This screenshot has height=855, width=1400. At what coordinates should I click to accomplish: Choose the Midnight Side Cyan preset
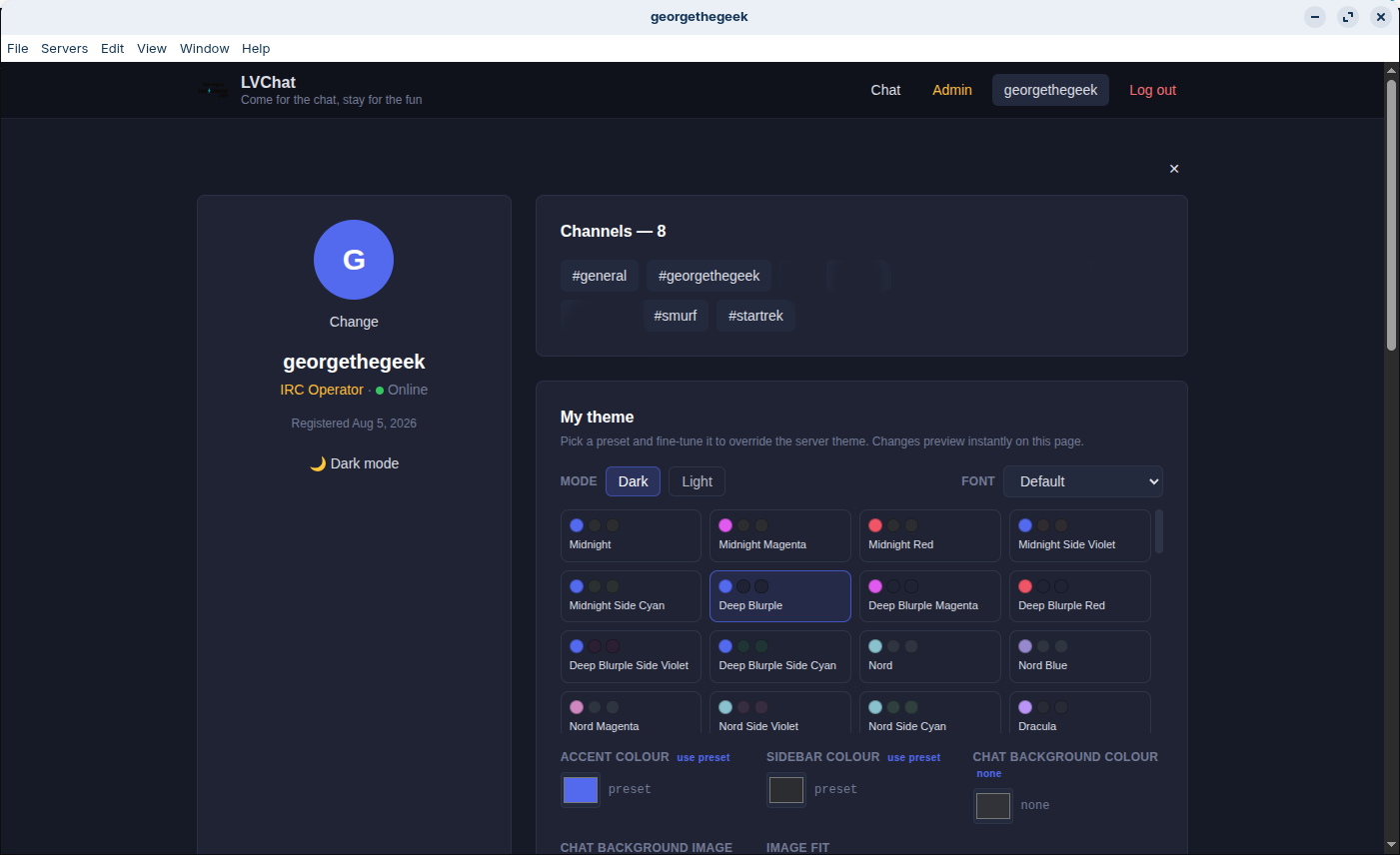(631, 596)
